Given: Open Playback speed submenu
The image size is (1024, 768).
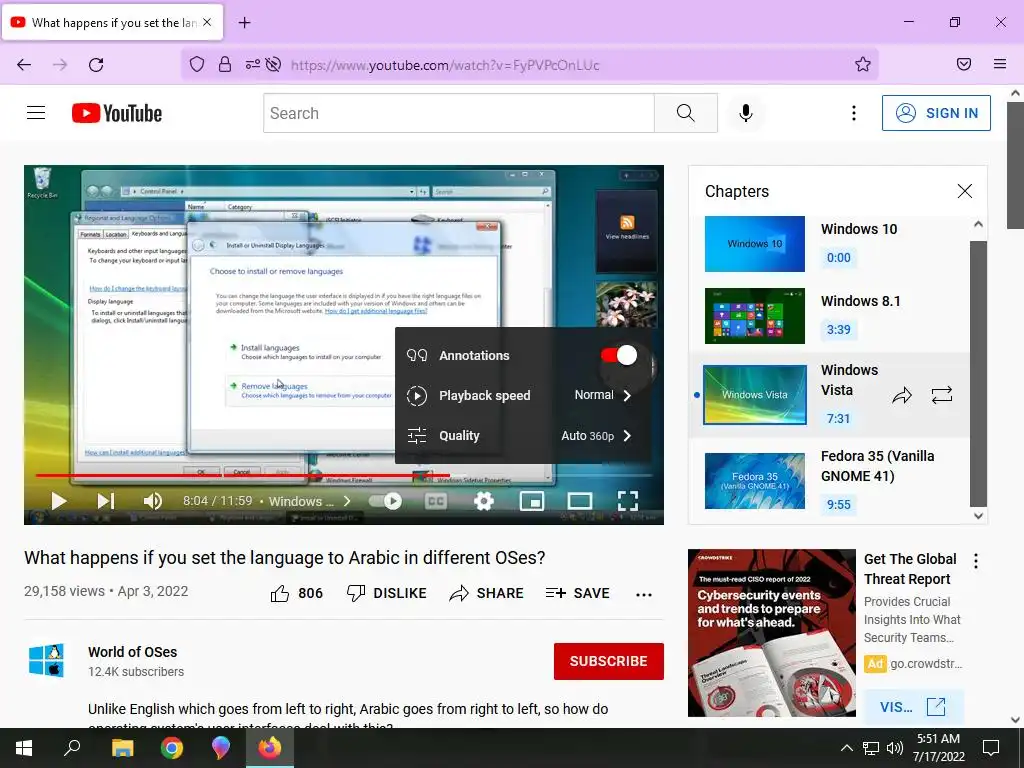Looking at the screenshot, I should [523, 396].
